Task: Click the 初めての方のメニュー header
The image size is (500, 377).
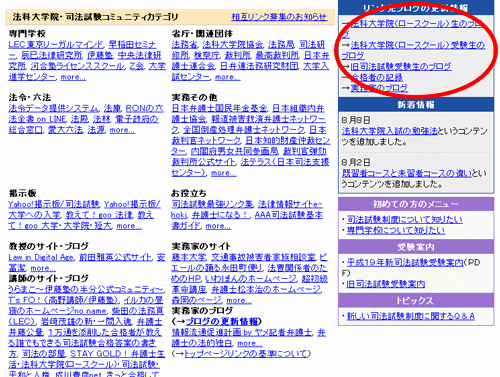Action: point(416,204)
